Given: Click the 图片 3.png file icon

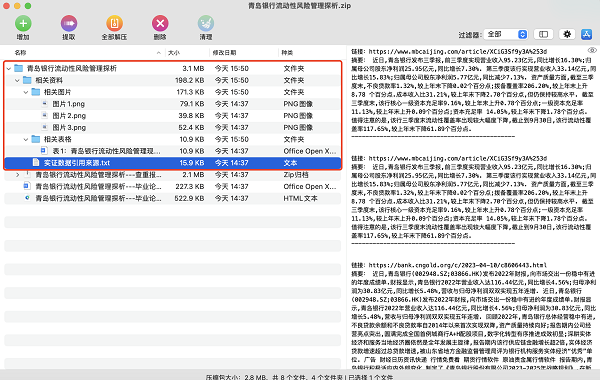Looking at the screenshot, I should [44, 127].
